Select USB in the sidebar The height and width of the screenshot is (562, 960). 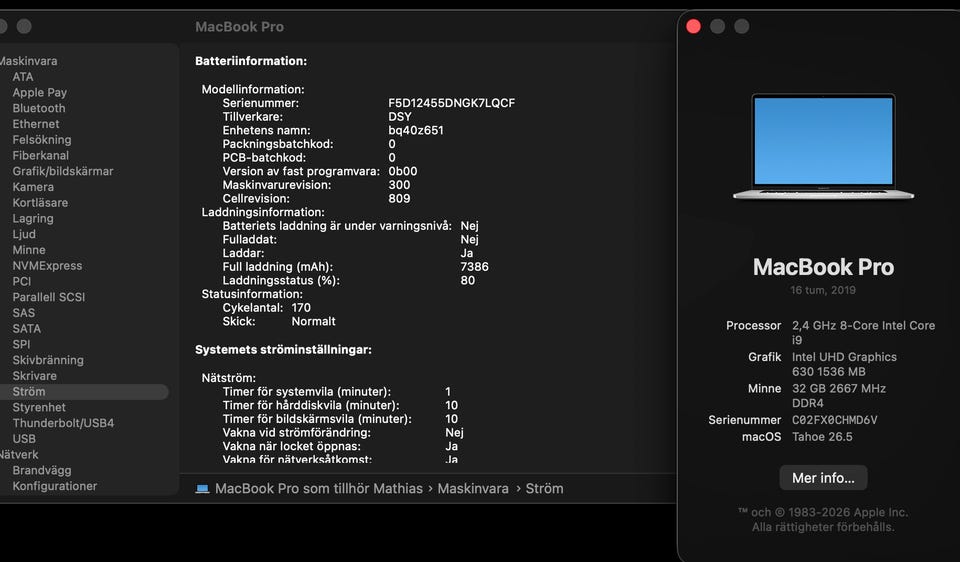click(x=24, y=439)
